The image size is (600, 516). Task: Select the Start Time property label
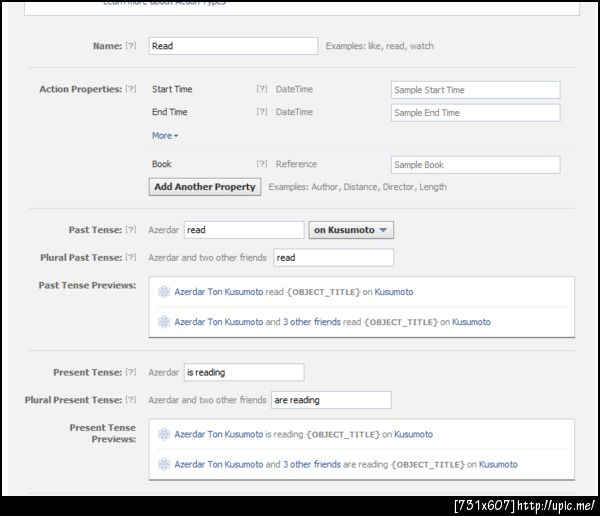pyautogui.click(x=172, y=89)
